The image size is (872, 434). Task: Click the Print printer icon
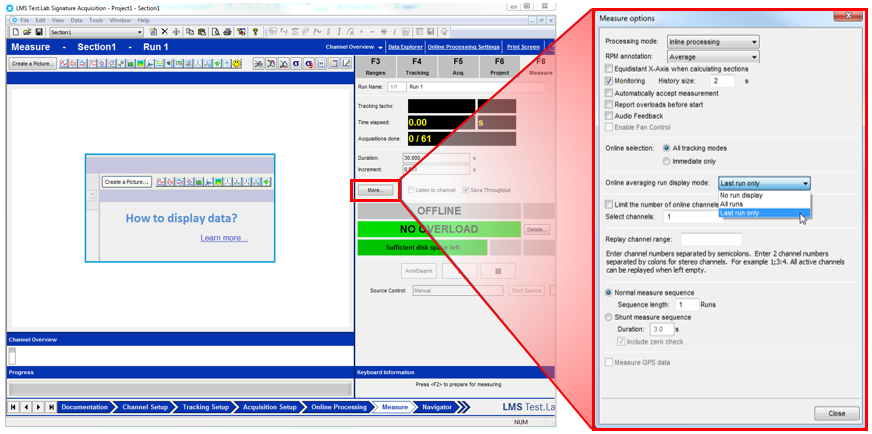pyautogui.click(x=227, y=32)
